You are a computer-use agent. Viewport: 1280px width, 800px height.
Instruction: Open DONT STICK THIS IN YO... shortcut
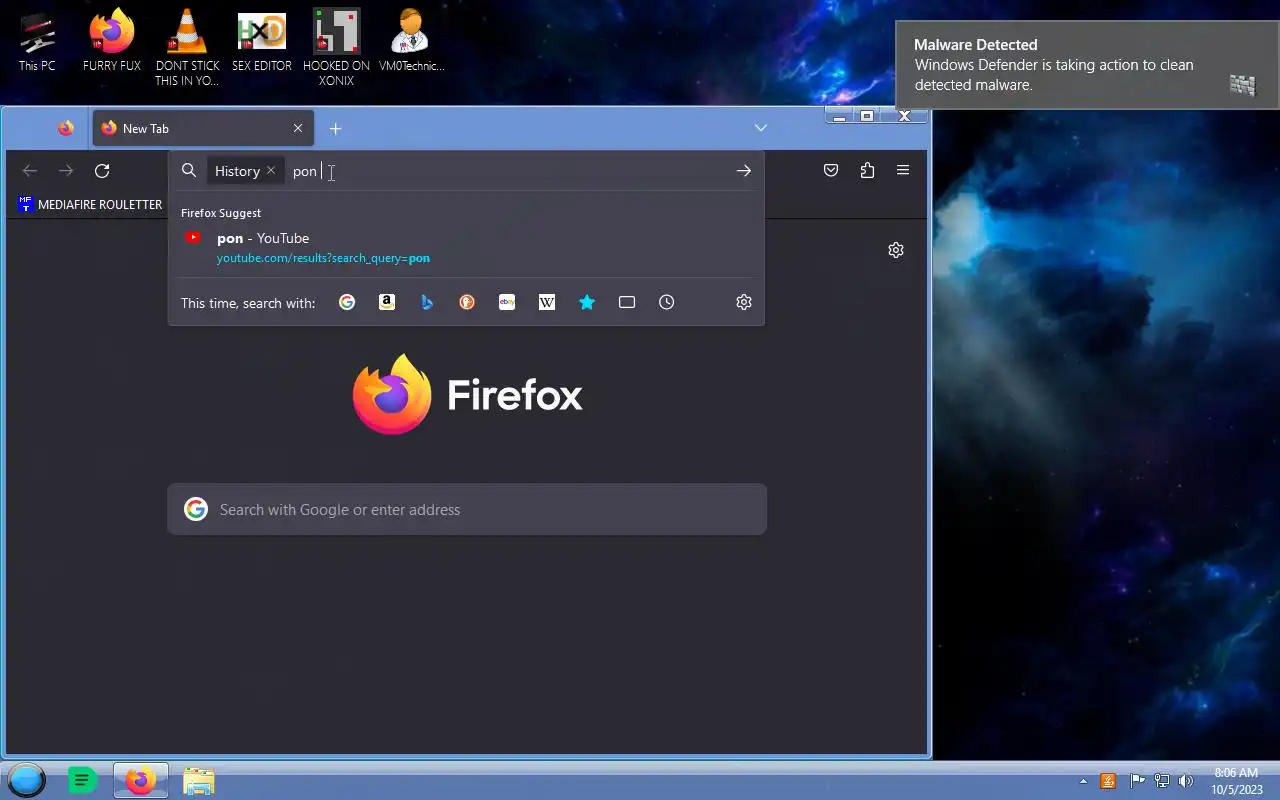coord(187,48)
